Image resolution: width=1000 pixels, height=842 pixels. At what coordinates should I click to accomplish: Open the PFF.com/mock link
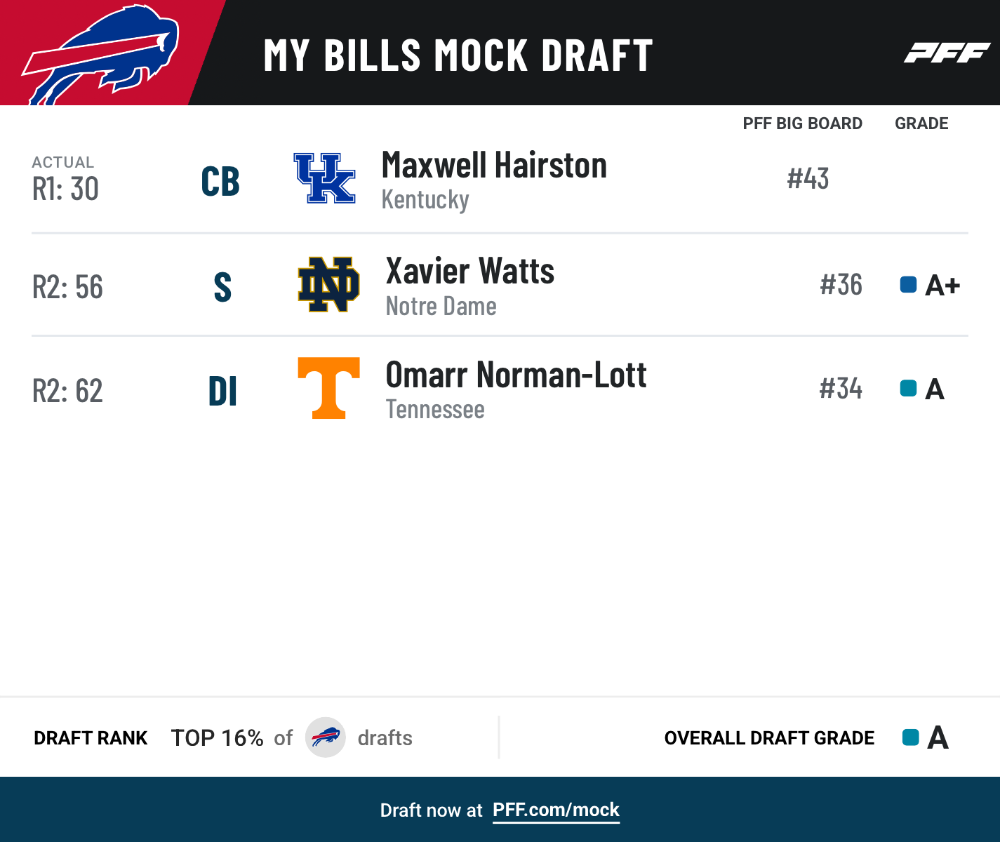pyautogui.click(x=555, y=810)
